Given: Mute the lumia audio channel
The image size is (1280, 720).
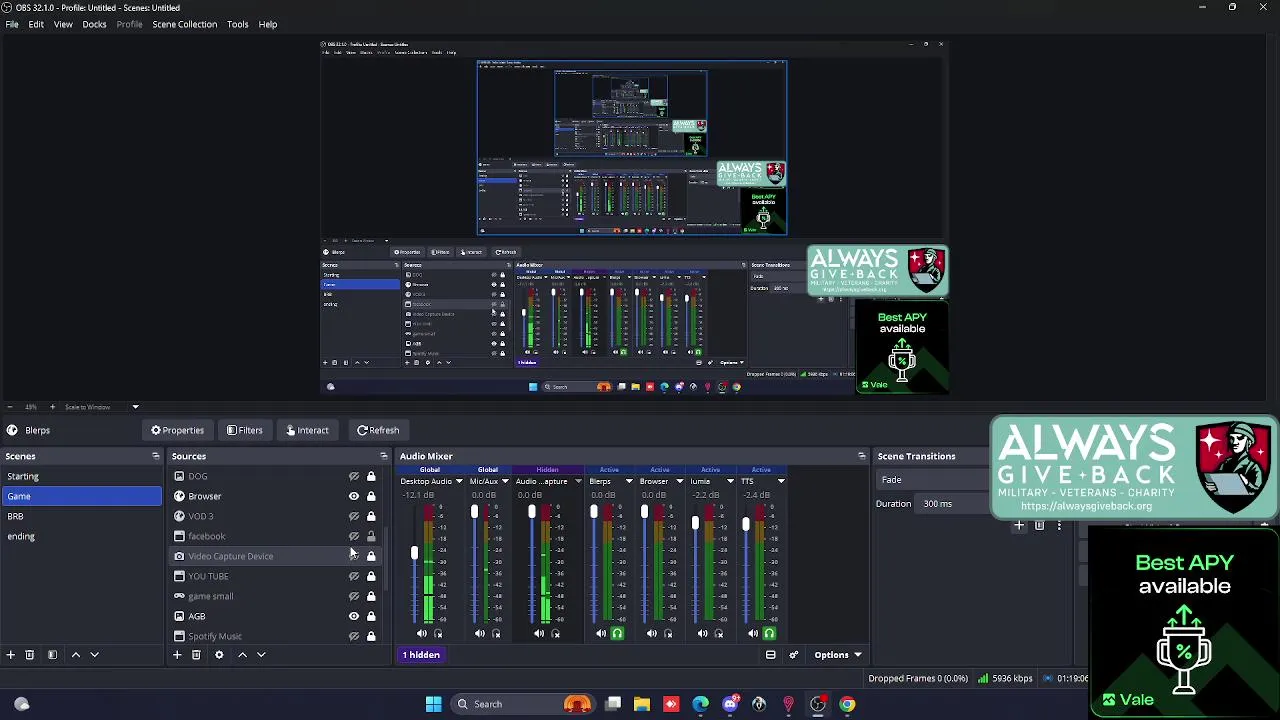Looking at the screenshot, I should (x=702, y=633).
